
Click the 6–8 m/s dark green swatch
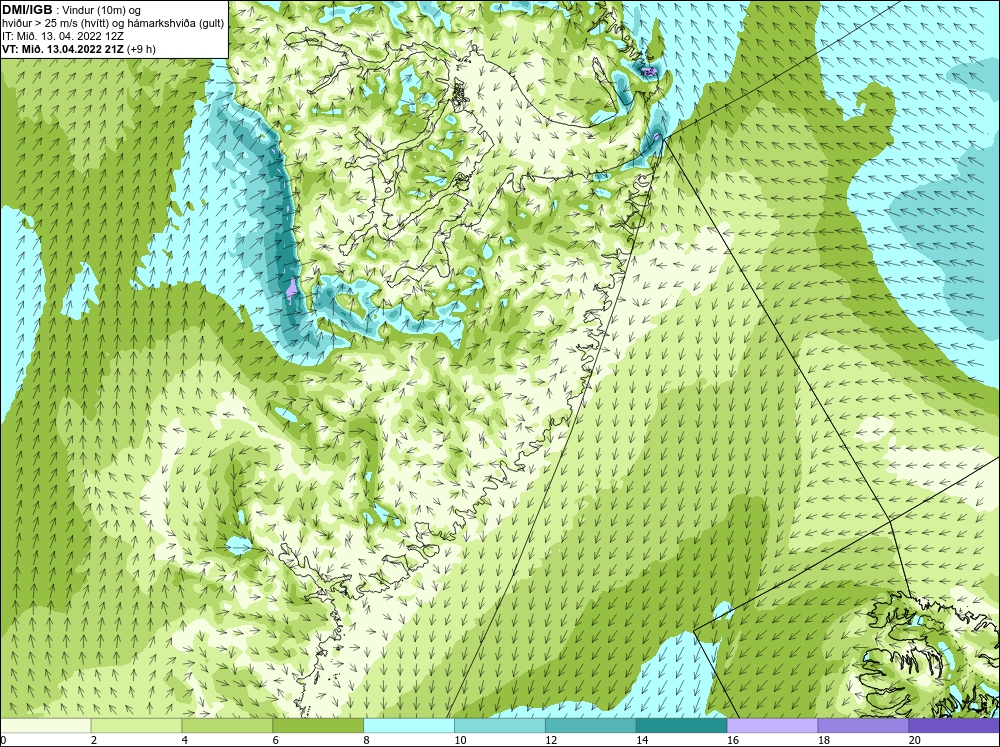tap(318, 725)
